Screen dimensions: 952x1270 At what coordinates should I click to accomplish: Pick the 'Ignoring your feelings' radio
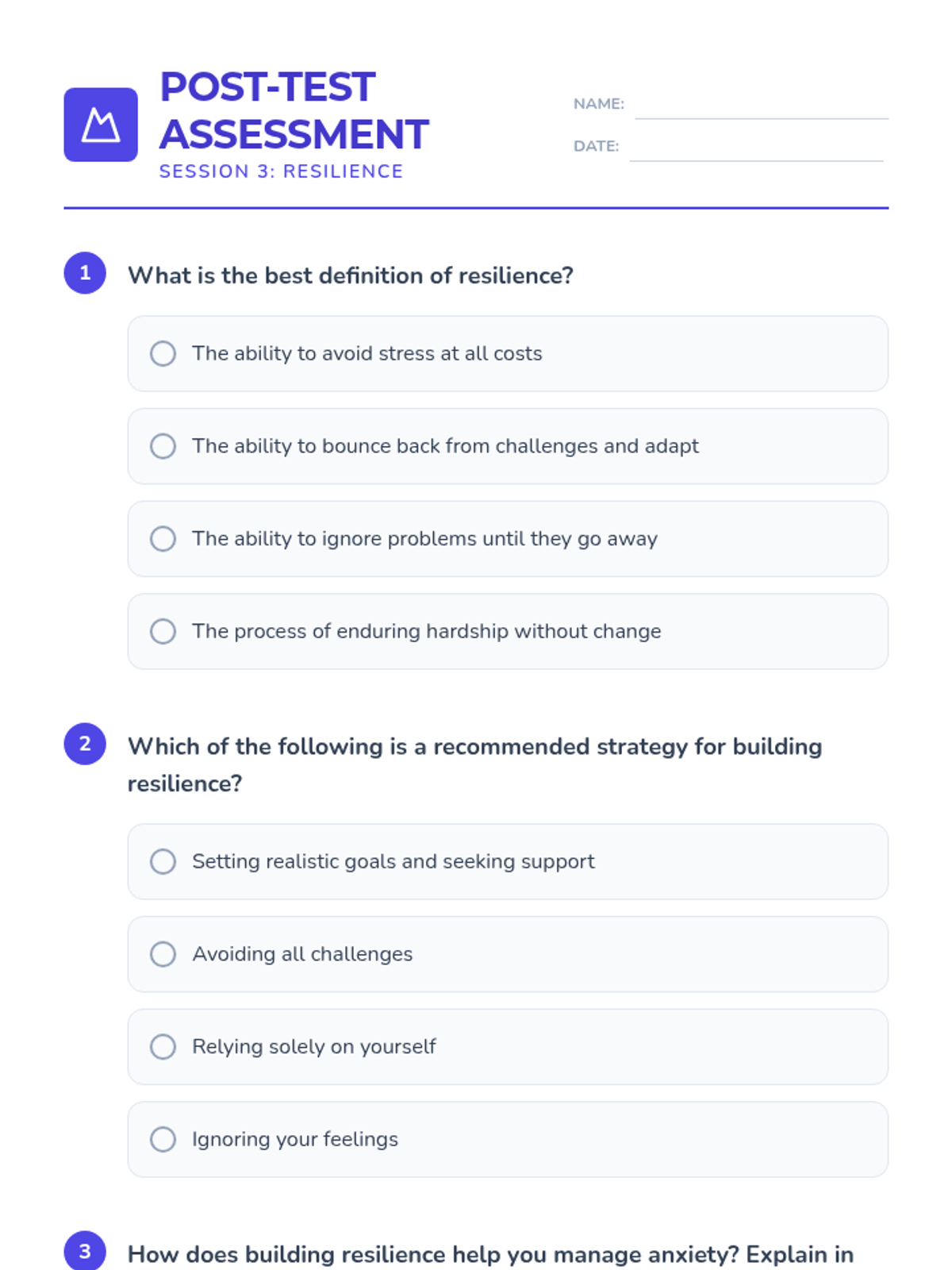[x=163, y=1140]
